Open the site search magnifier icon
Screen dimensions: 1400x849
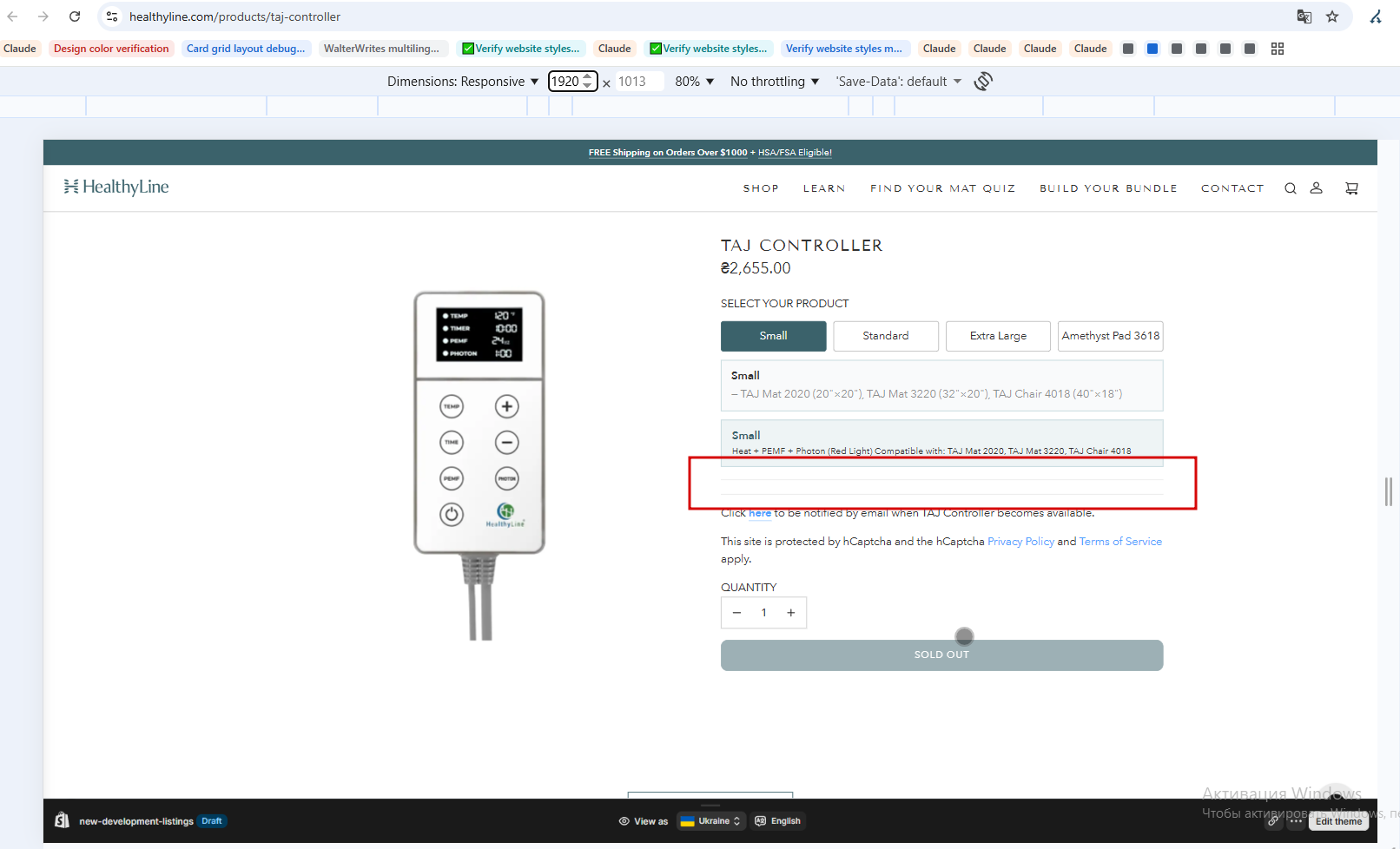click(1291, 188)
